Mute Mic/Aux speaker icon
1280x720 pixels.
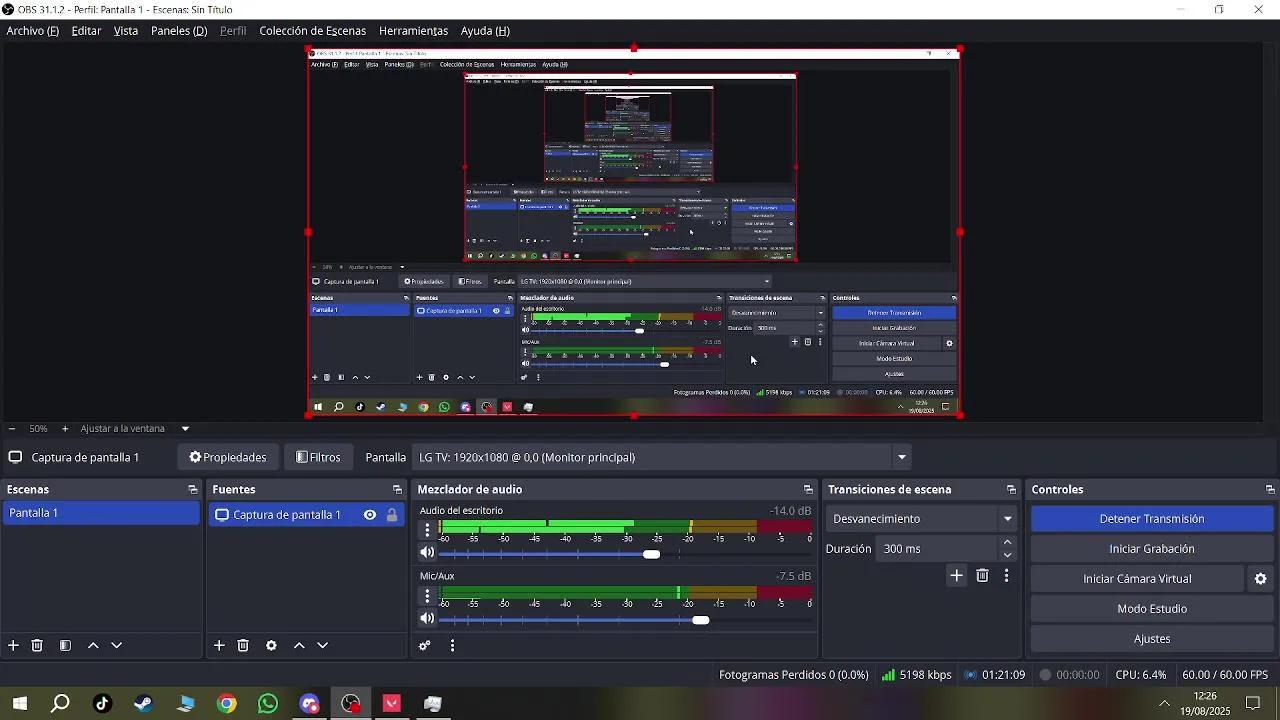tap(427, 619)
